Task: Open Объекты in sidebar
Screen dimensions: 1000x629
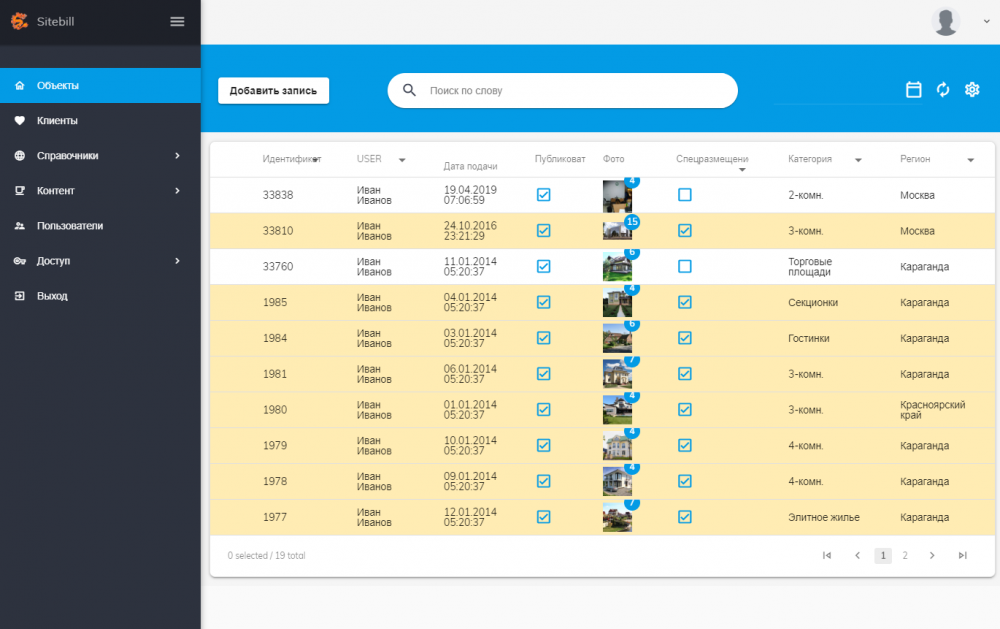Action: [x=100, y=85]
